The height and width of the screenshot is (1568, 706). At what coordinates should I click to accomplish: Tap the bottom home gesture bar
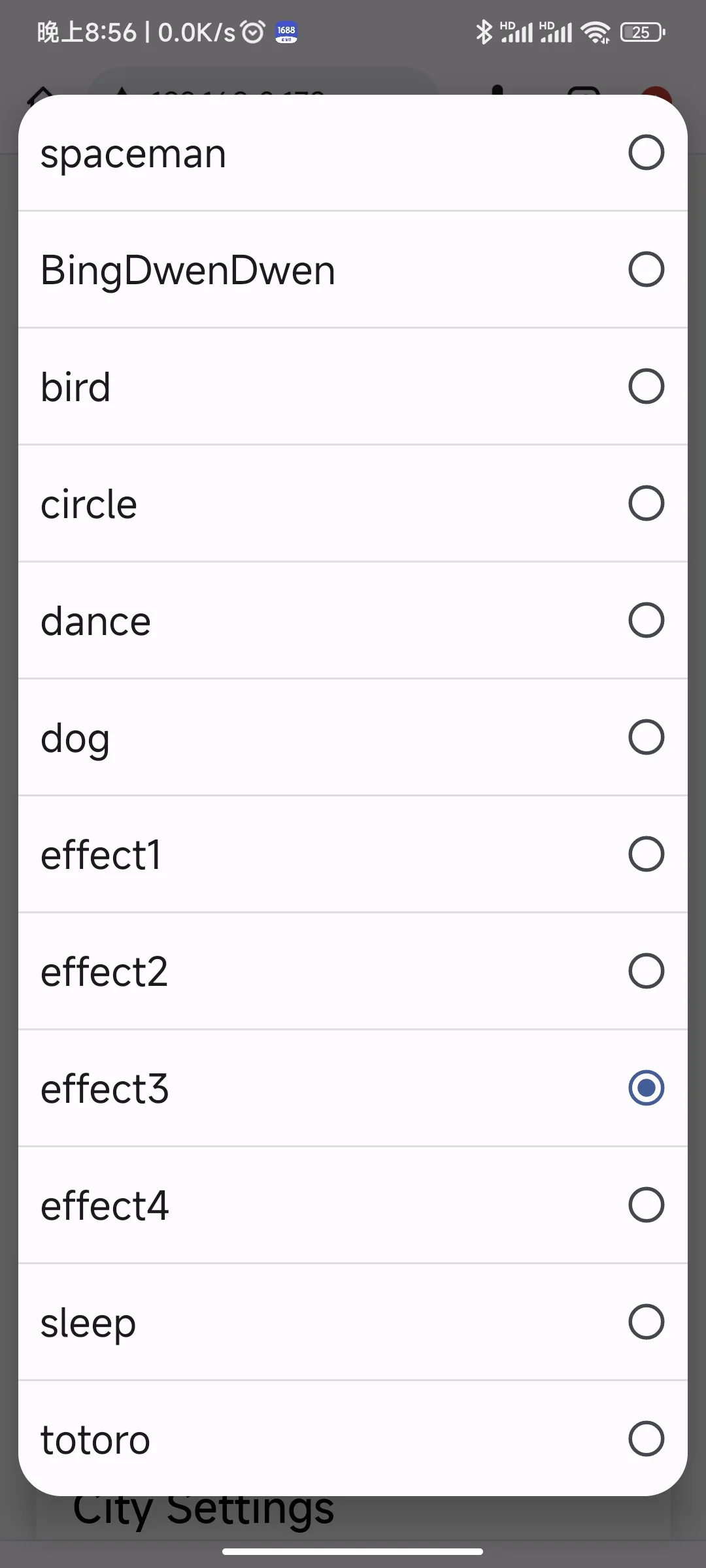[353, 1551]
